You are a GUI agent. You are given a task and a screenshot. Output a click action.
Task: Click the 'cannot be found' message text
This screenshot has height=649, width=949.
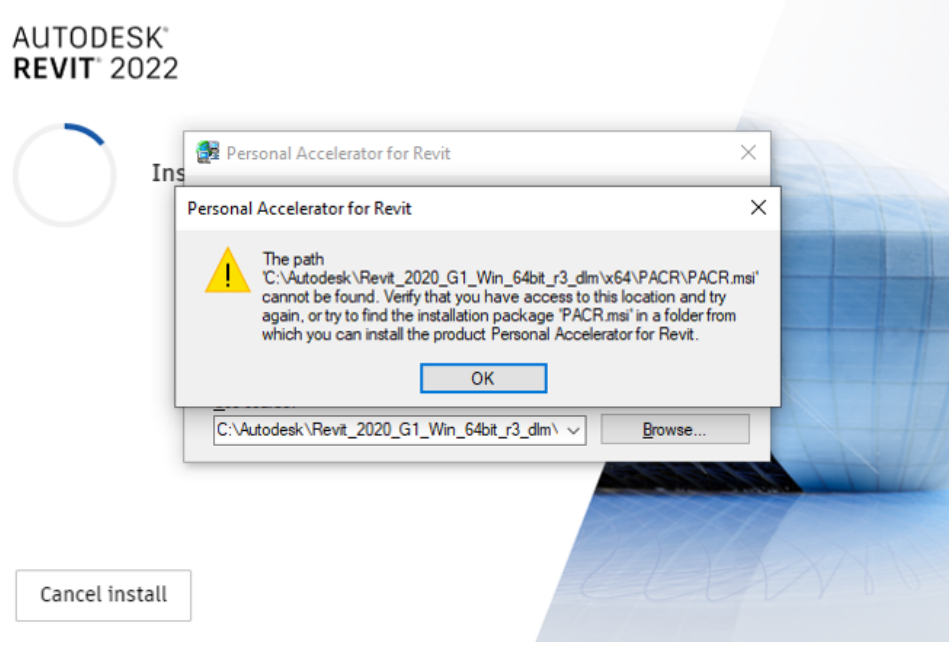tap(319, 297)
